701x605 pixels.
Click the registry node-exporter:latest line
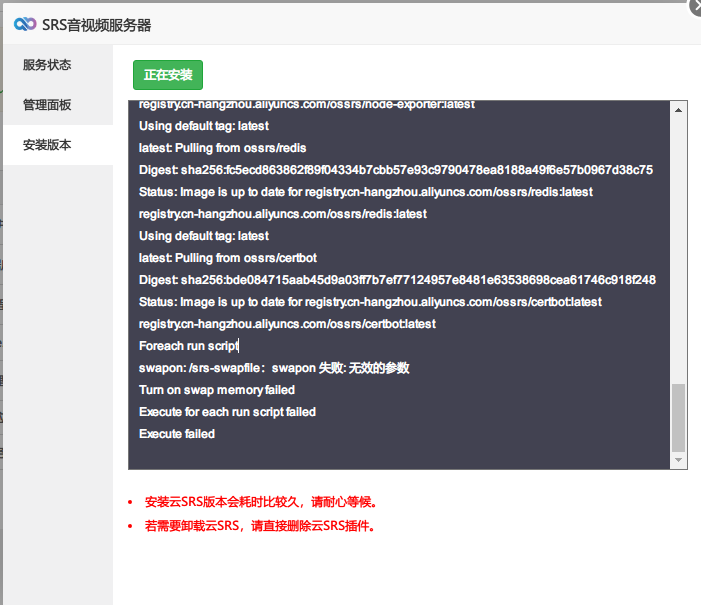307,105
